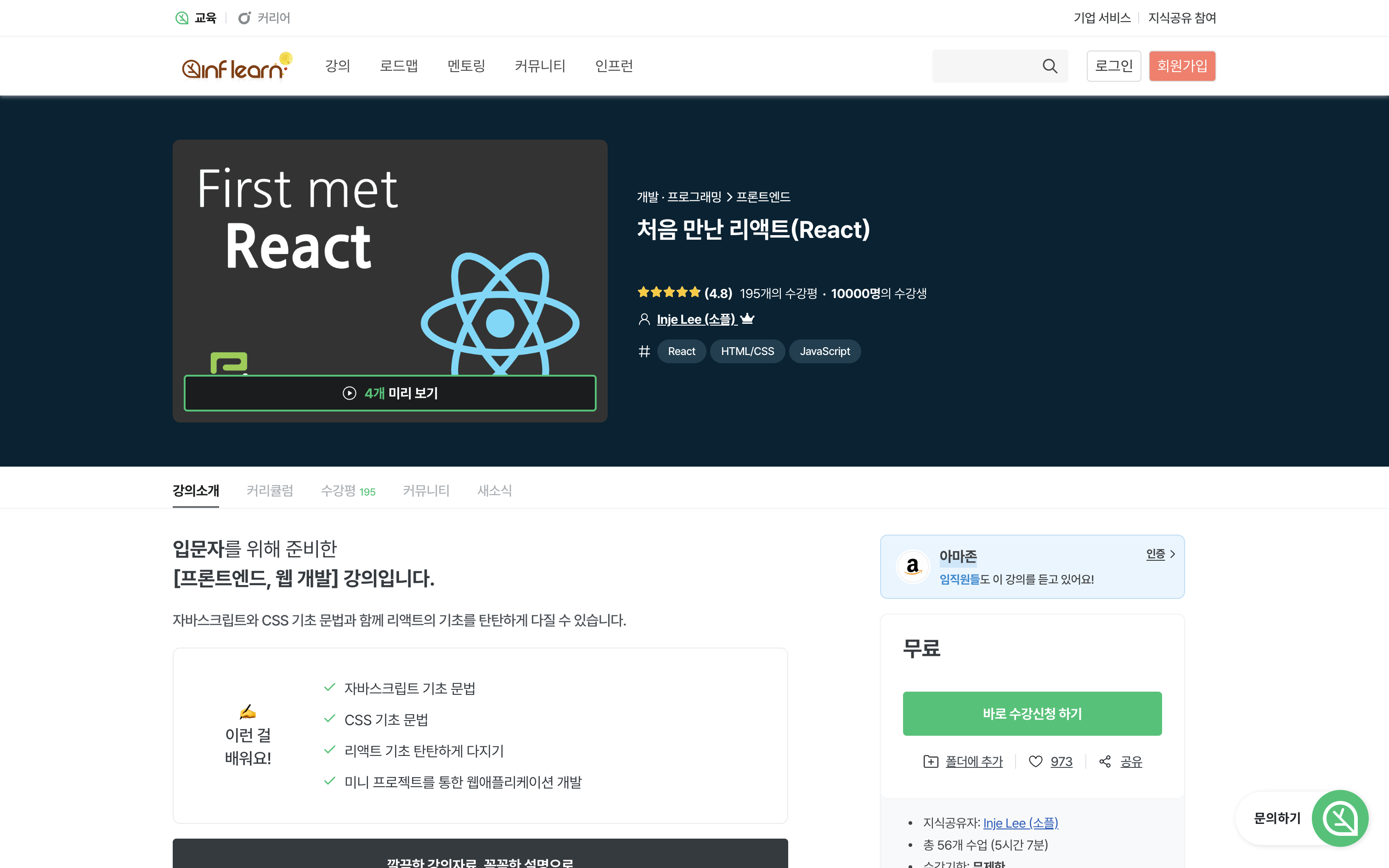Click the 교육 top link

(205, 18)
